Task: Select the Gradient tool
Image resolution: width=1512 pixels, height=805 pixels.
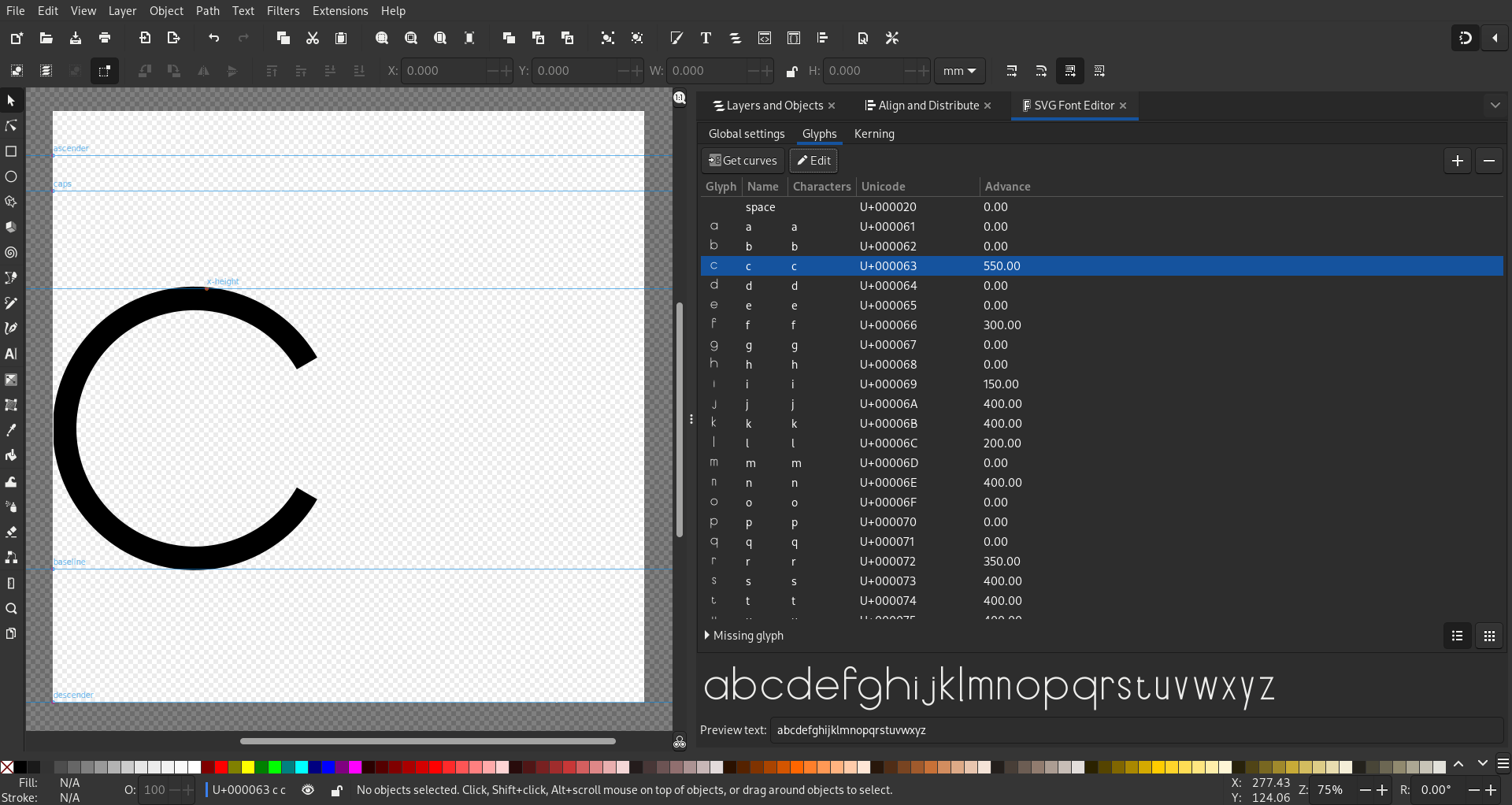Action: pyautogui.click(x=11, y=380)
